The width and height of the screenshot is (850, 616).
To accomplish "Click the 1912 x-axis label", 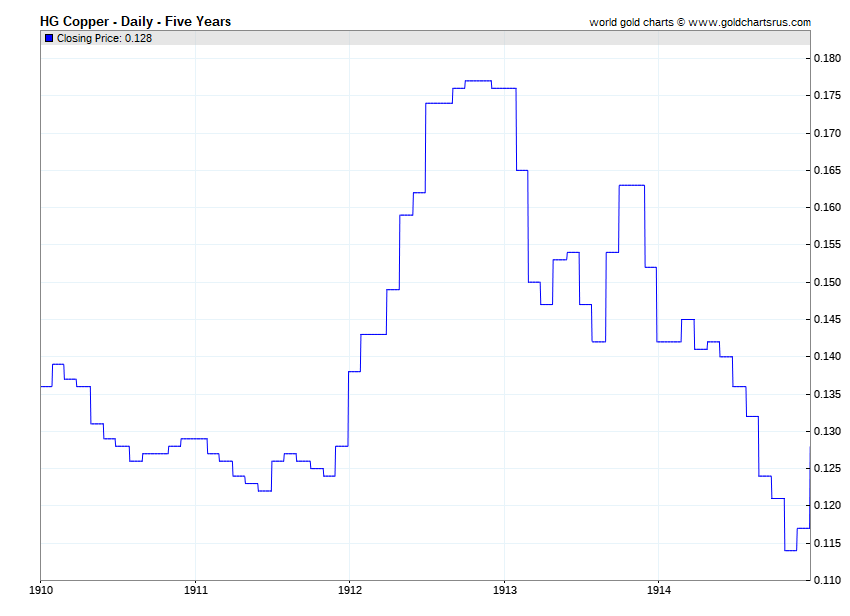I will pos(350,590).
